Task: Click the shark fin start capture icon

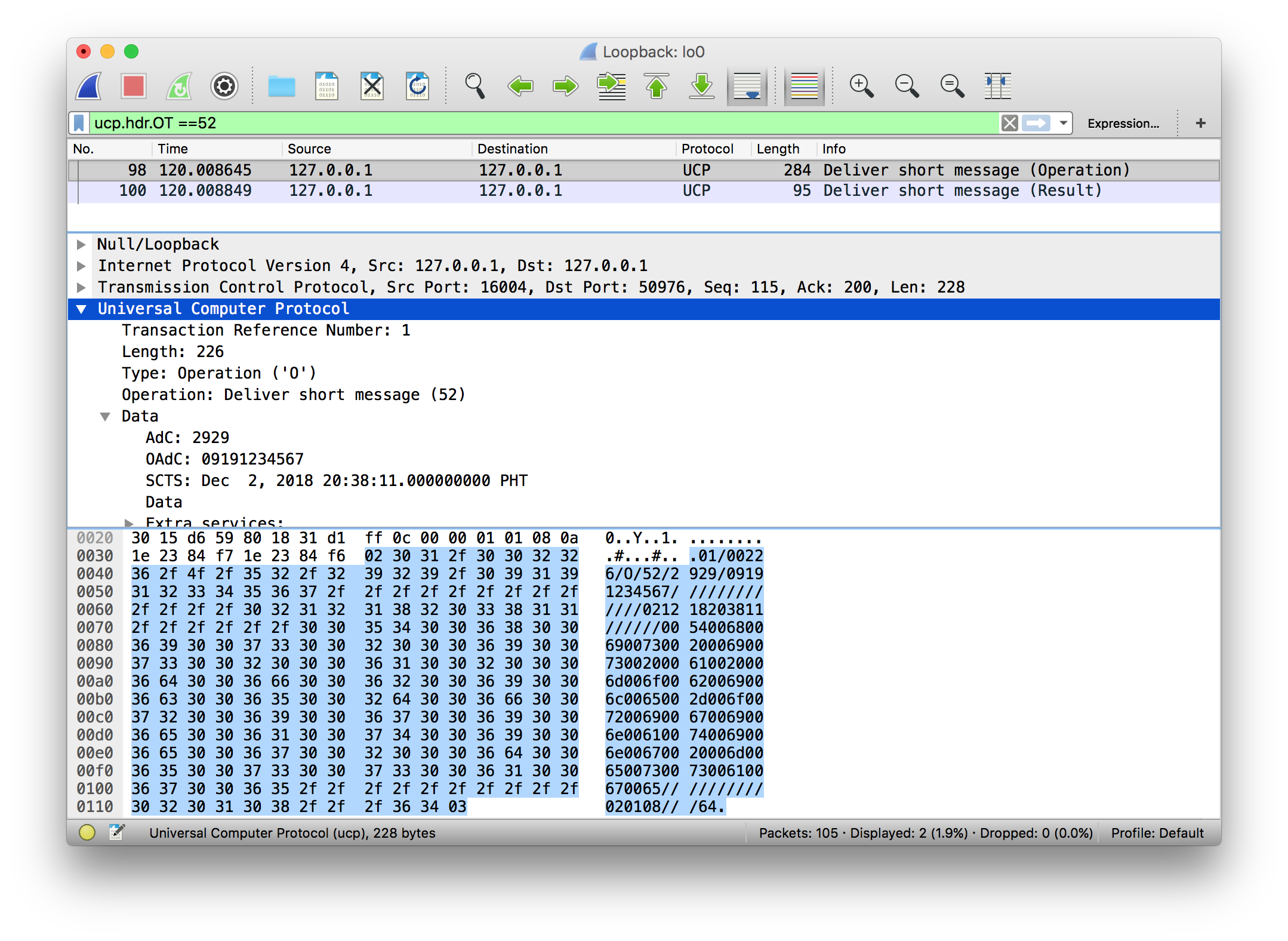Action: click(x=90, y=87)
